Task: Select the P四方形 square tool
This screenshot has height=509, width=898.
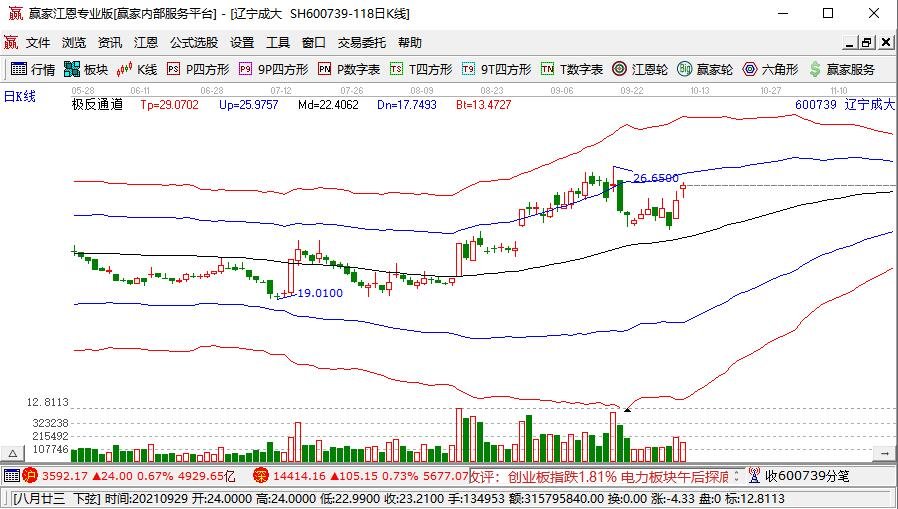Action: point(198,70)
